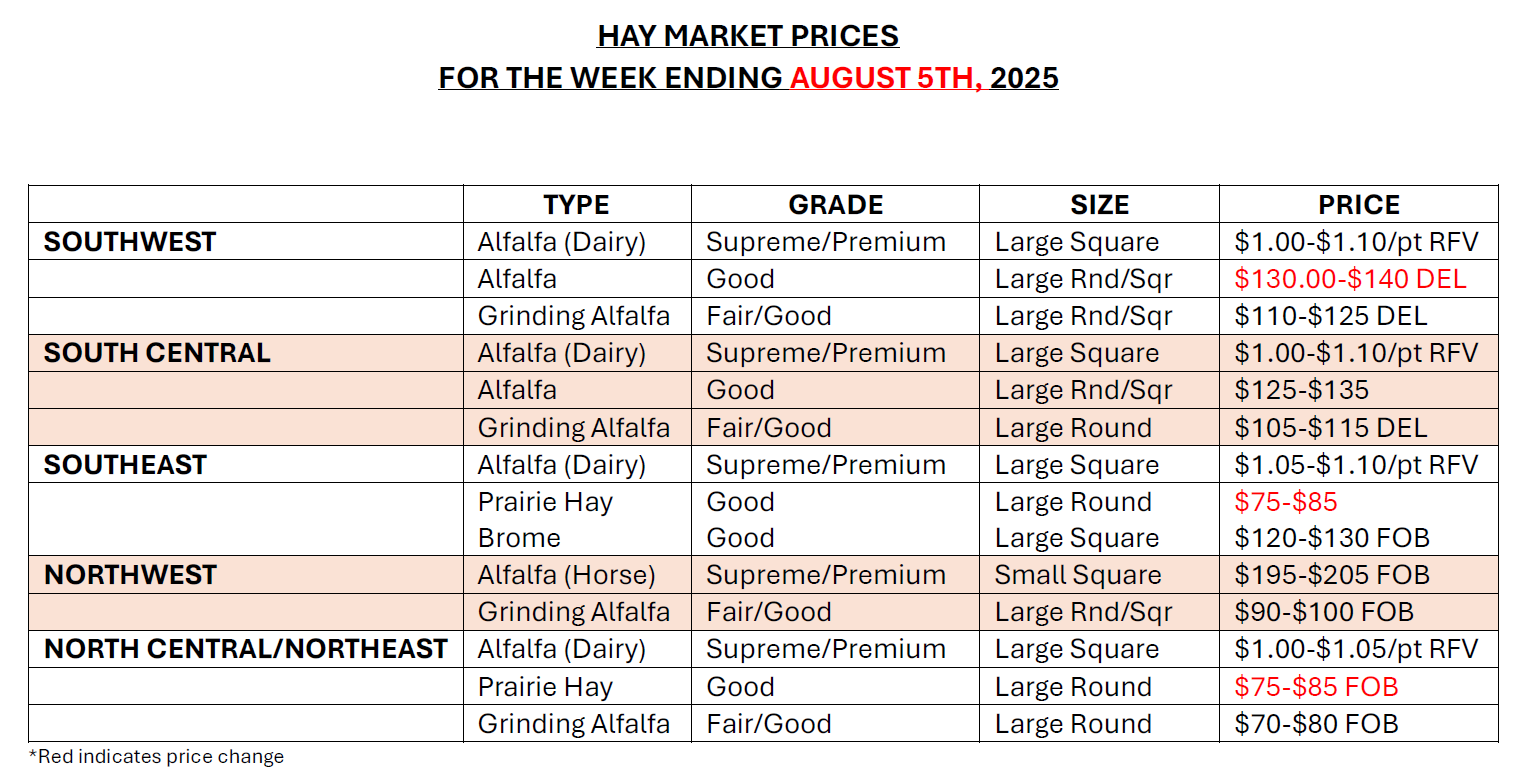Select the NORTHWEST region cell
Image resolution: width=1529 pixels, height=782 pixels.
pos(130,575)
